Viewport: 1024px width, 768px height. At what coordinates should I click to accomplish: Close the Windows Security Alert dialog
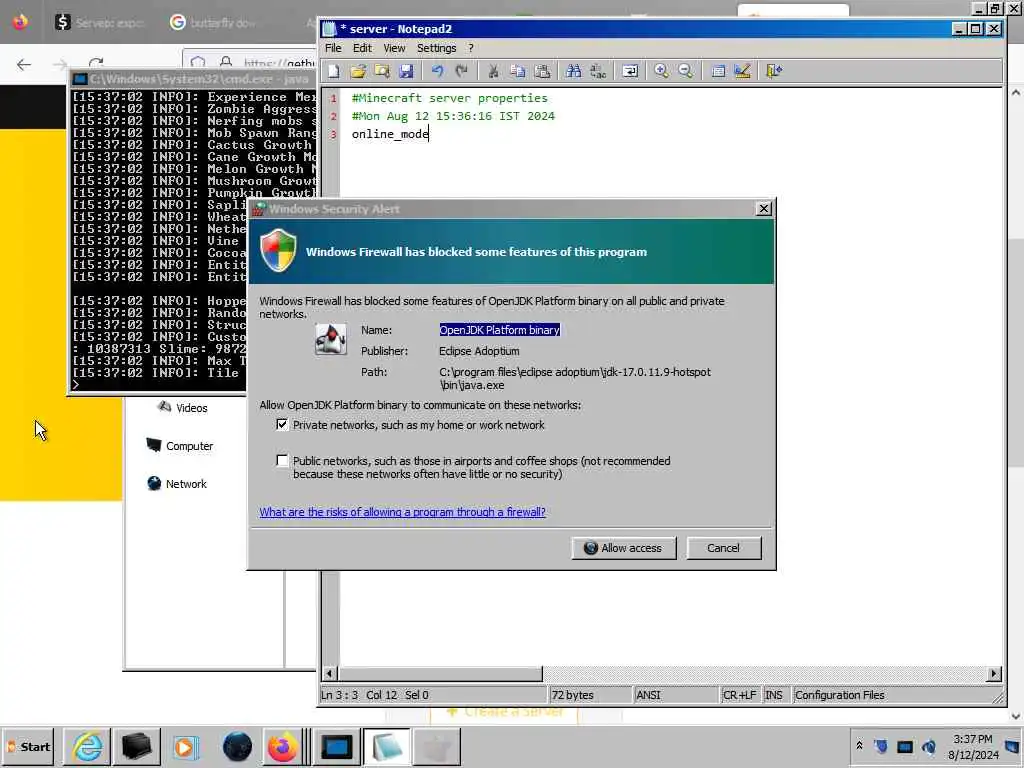point(763,208)
